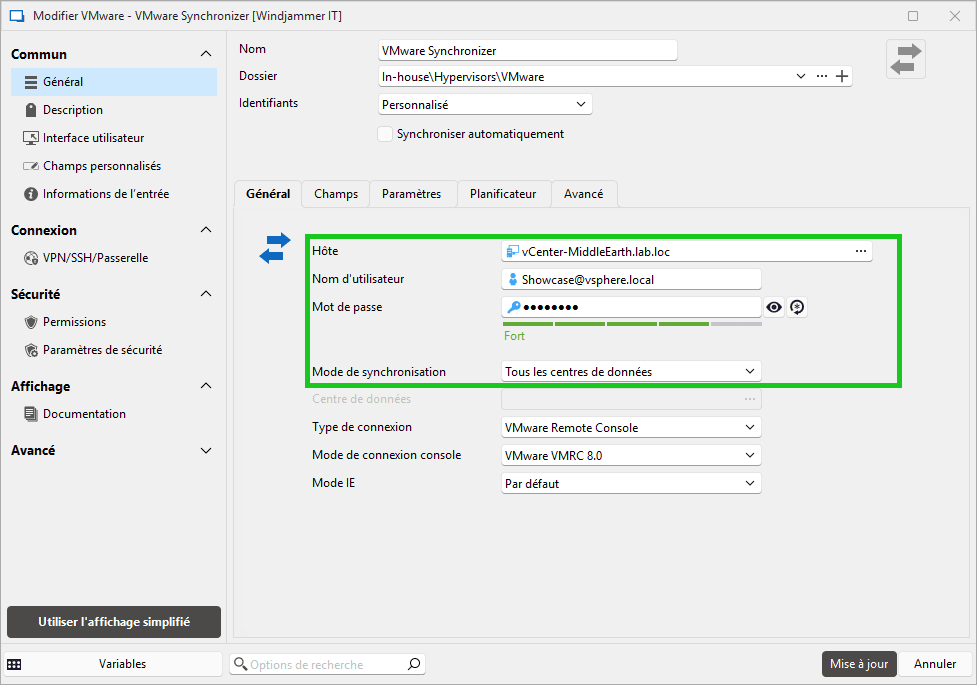Open the Mode de synchronisation dropdown
The width and height of the screenshot is (977, 685).
[631, 372]
